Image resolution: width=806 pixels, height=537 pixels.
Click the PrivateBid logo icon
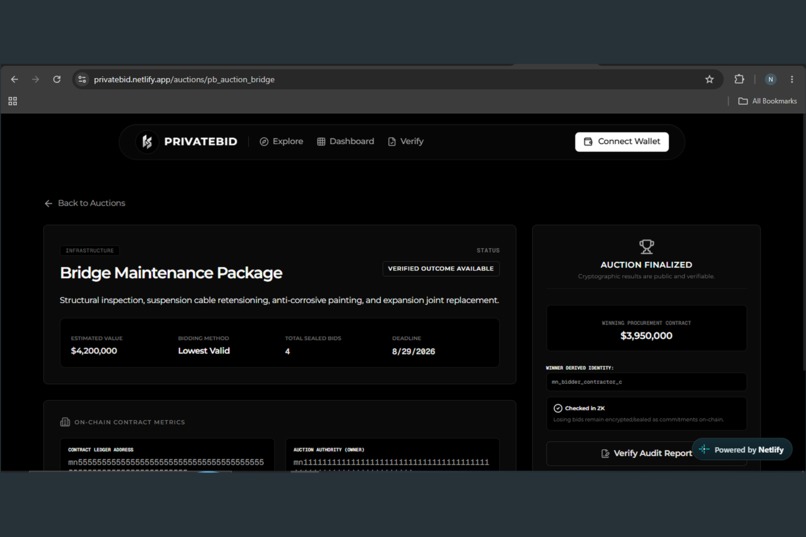147,141
